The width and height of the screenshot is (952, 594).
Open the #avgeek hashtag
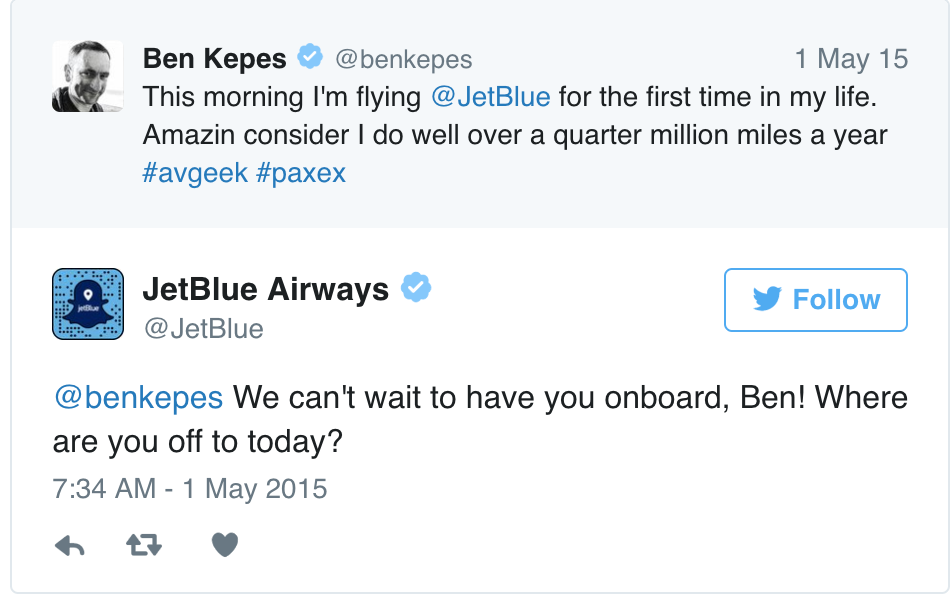[x=195, y=173]
